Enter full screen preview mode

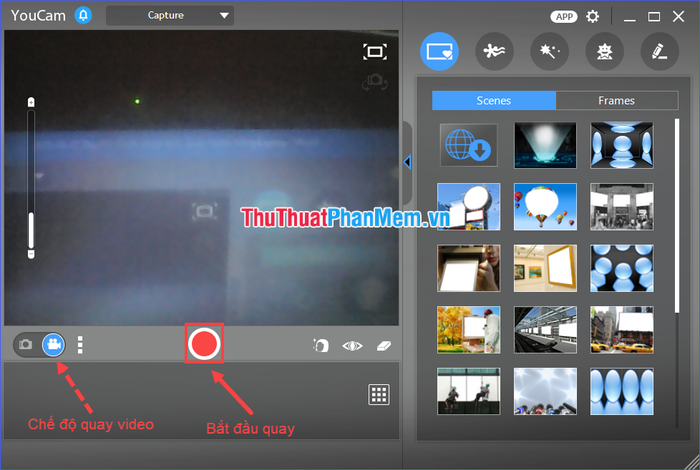(375, 52)
